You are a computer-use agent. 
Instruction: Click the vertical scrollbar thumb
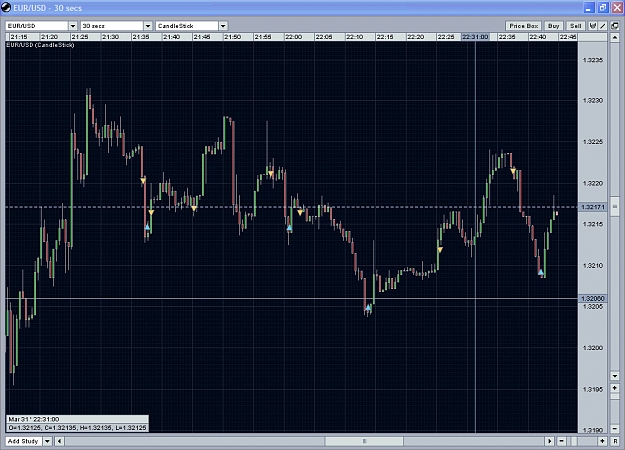tap(615, 206)
